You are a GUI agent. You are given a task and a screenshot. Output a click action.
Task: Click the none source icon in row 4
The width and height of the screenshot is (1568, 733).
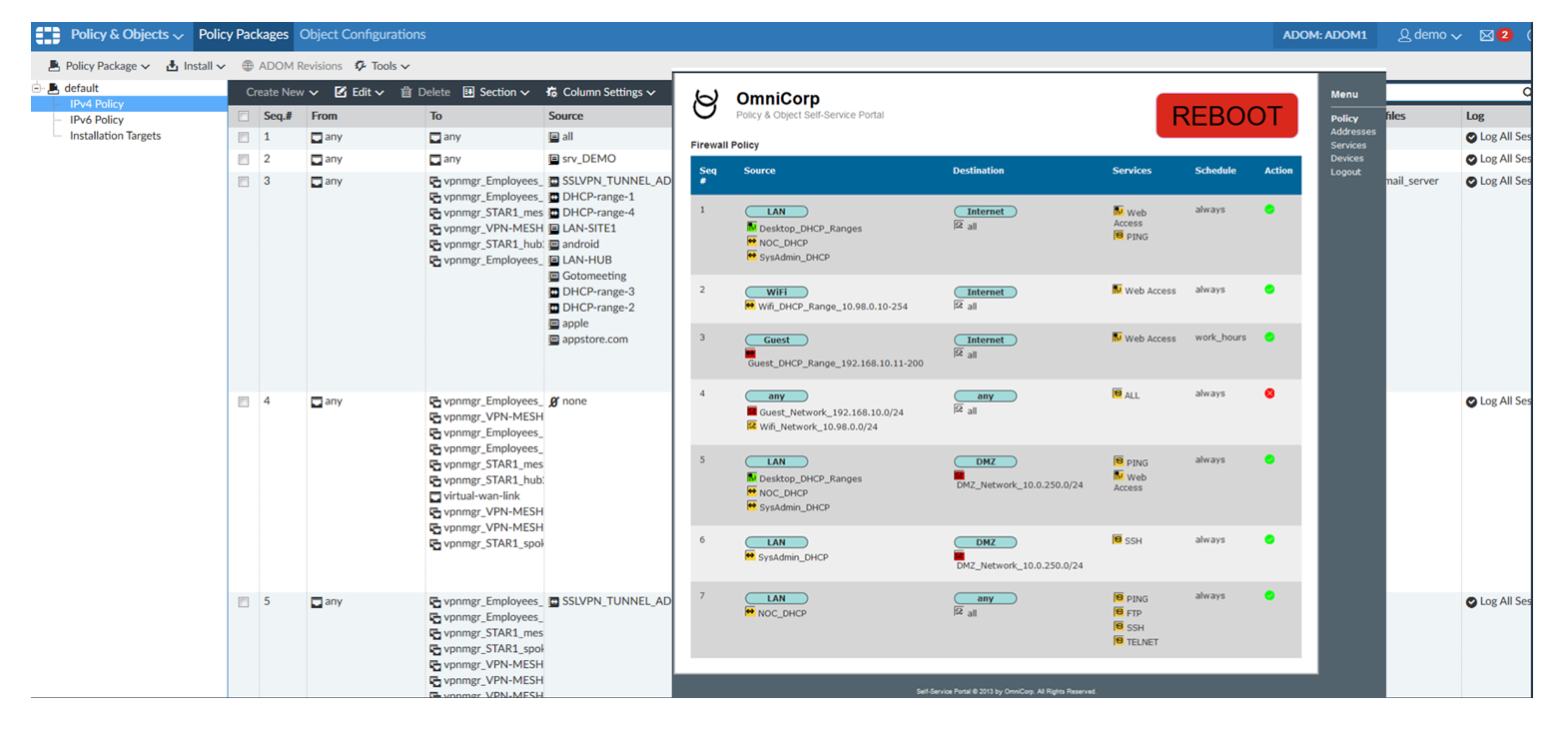[553, 401]
